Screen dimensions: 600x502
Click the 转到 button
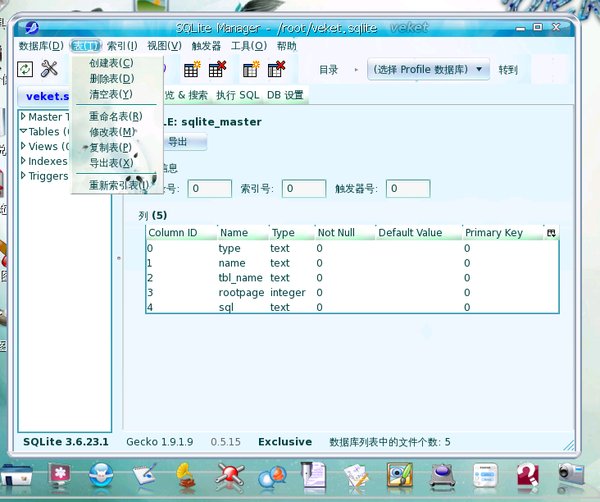509,70
